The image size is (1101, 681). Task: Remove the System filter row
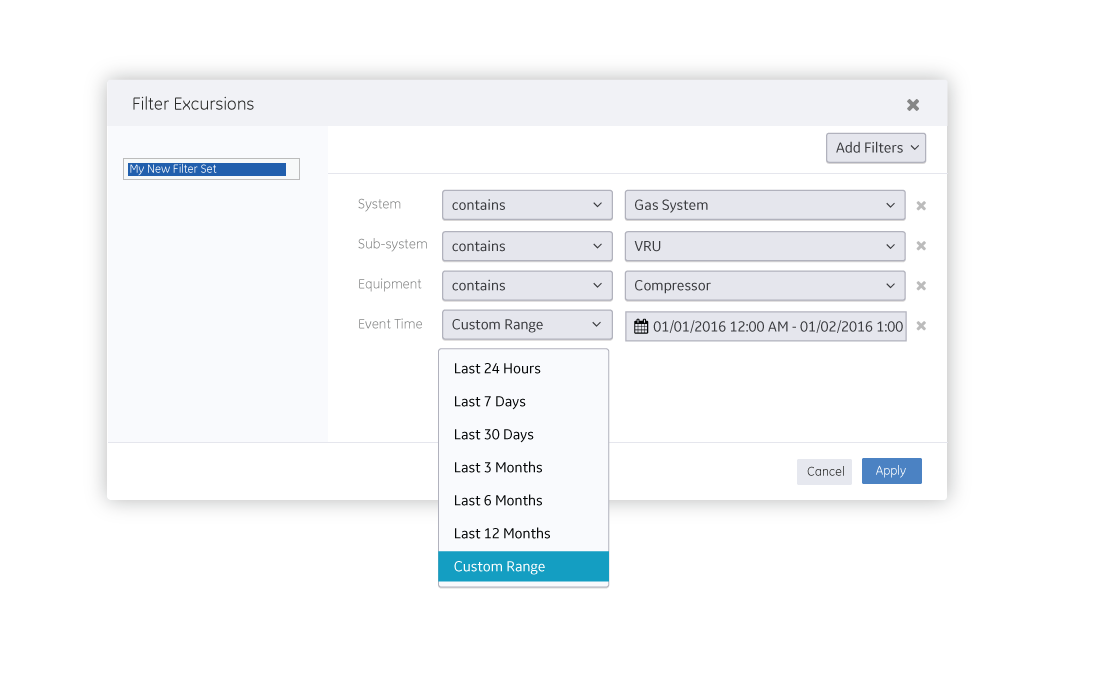921,206
